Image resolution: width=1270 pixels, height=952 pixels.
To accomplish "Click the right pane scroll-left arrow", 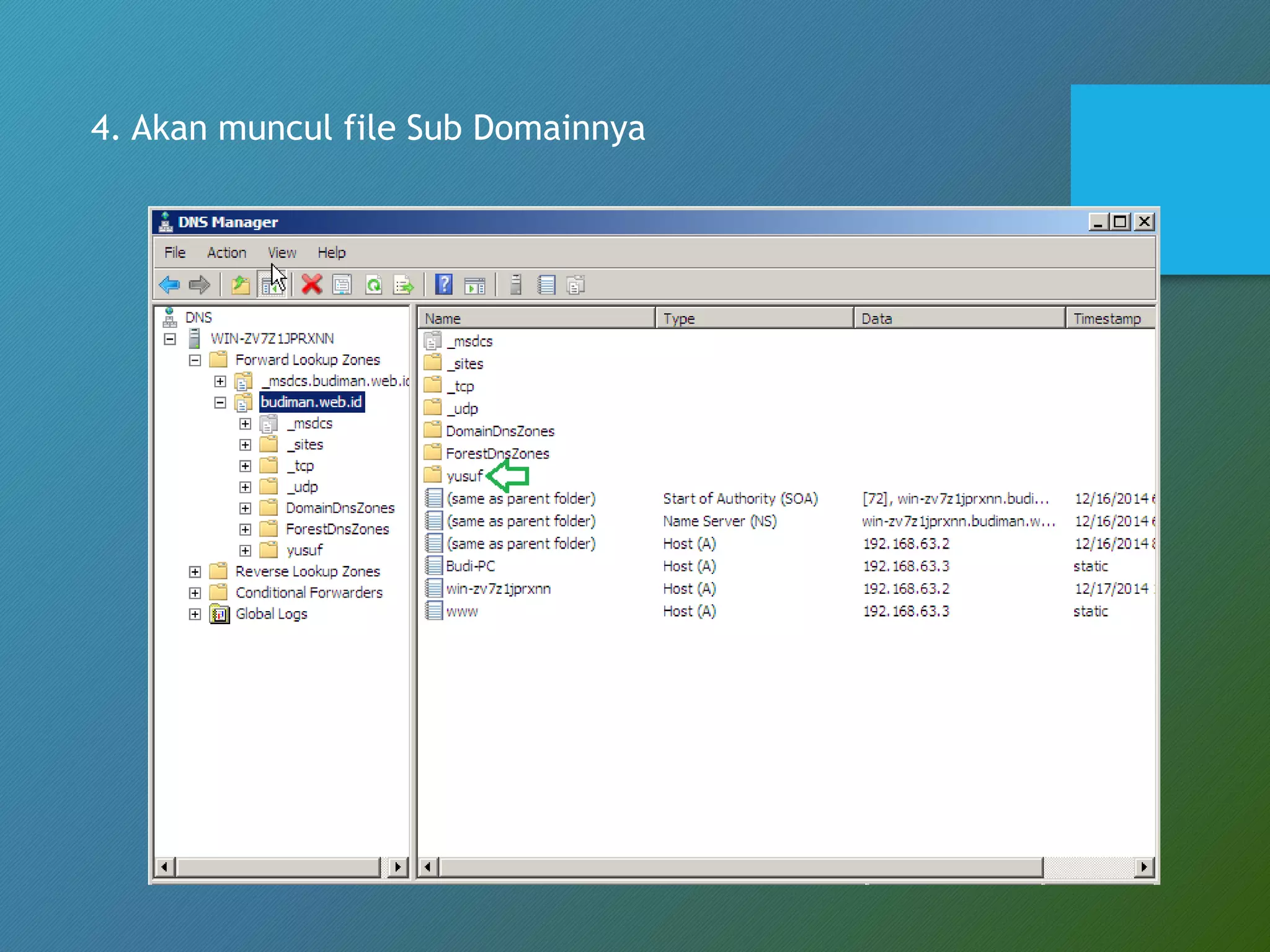I will pyautogui.click(x=428, y=866).
